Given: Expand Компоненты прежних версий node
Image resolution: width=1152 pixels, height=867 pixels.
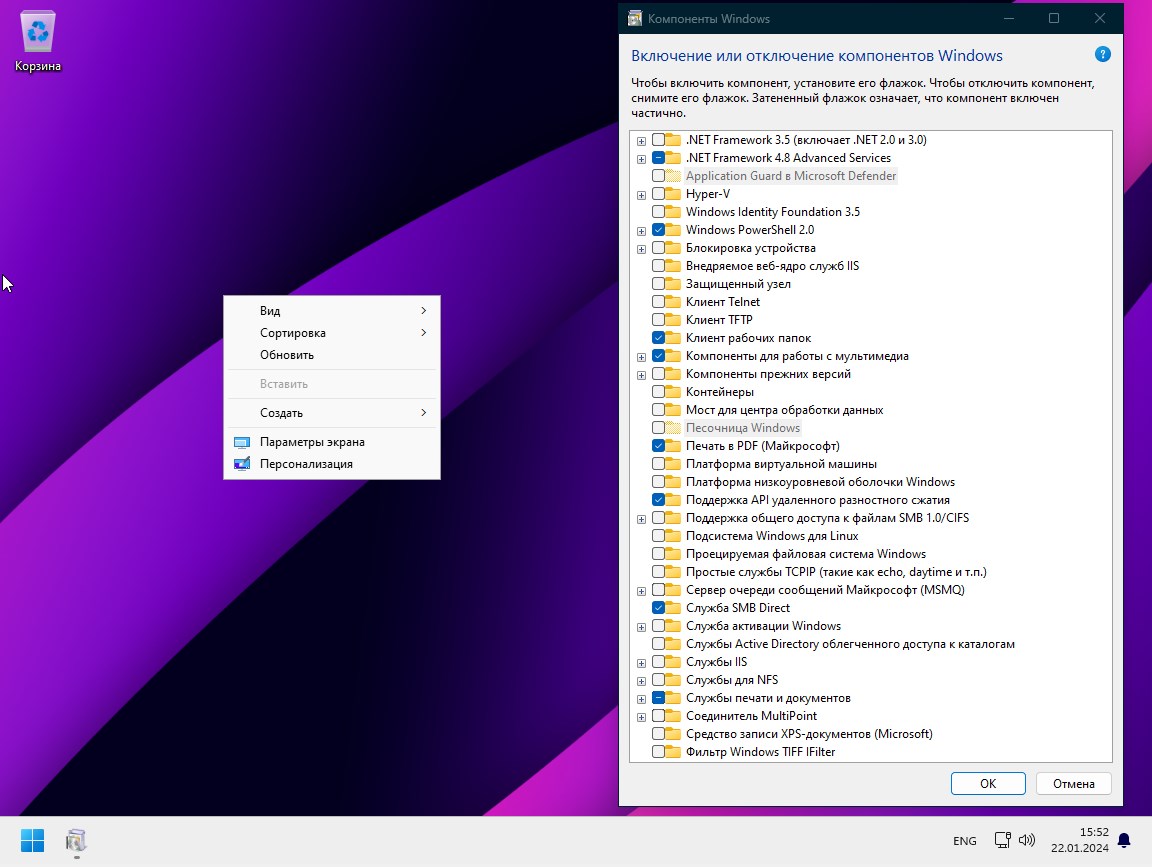Looking at the screenshot, I should (x=641, y=375).
